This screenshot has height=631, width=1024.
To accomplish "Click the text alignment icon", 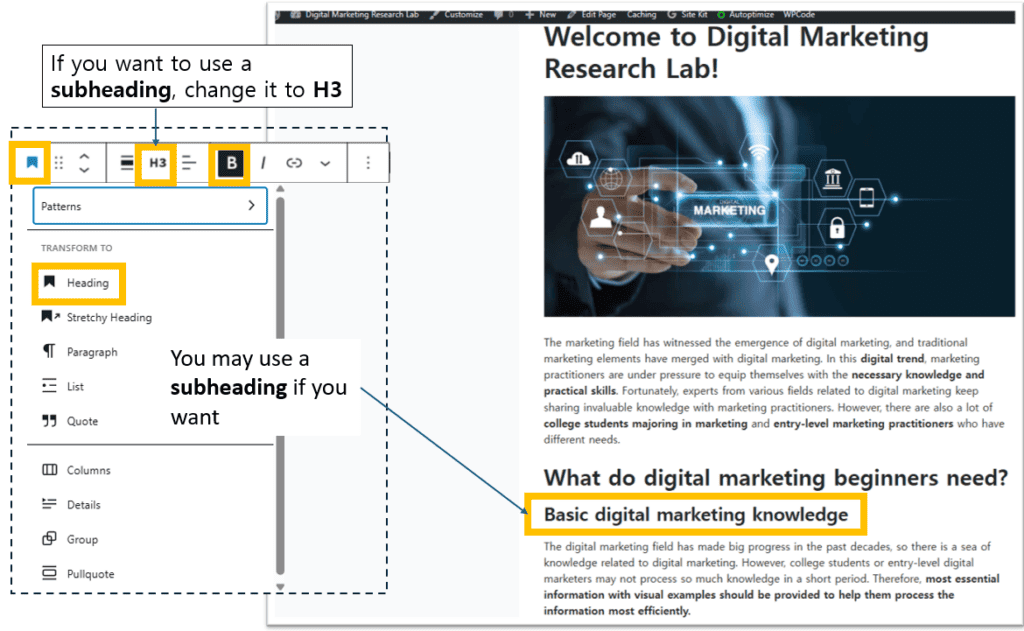I will pyautogui.click(x=189, y=163).
